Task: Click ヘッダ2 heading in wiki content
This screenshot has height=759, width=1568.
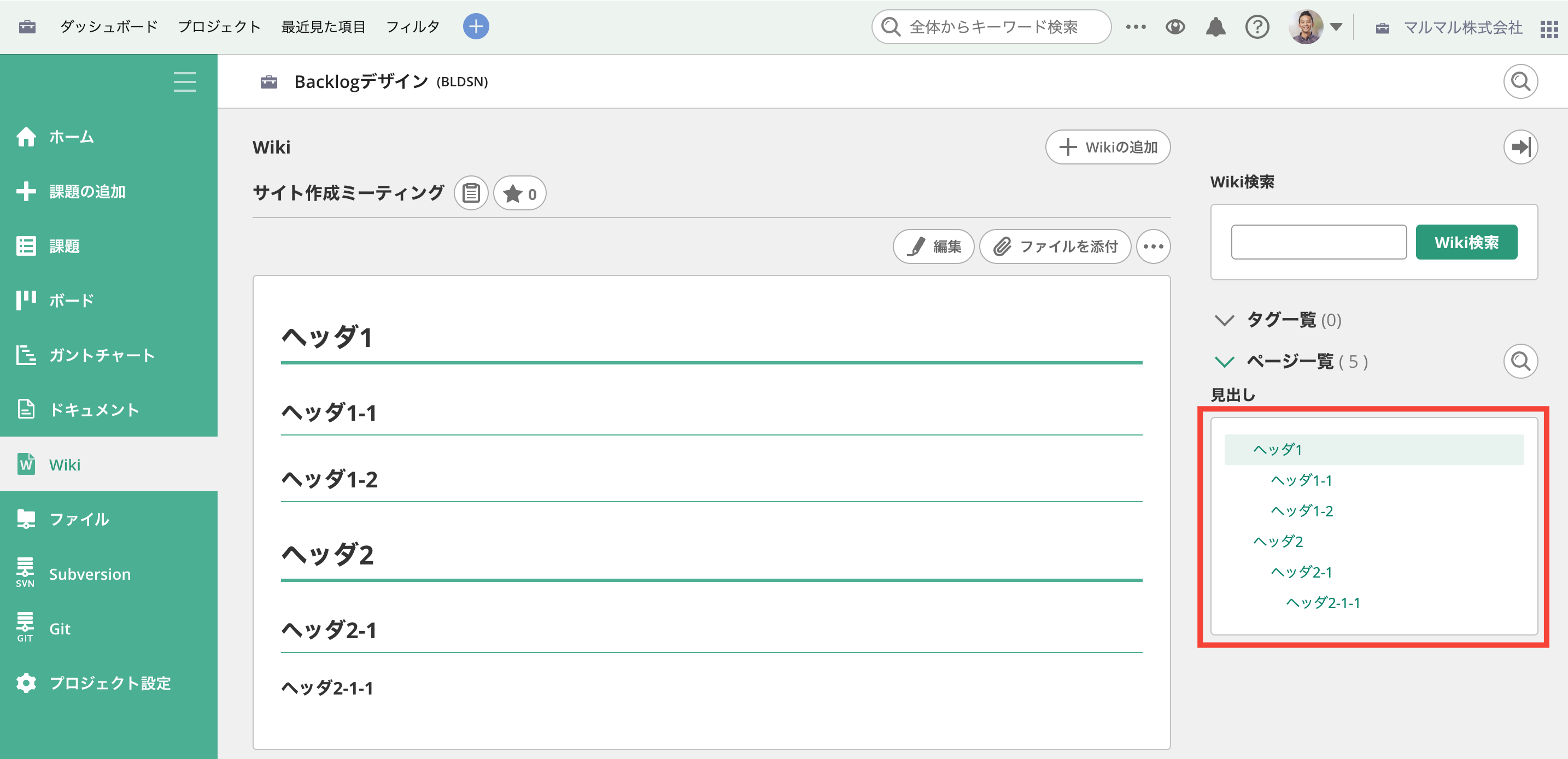Action: (327, 555)
